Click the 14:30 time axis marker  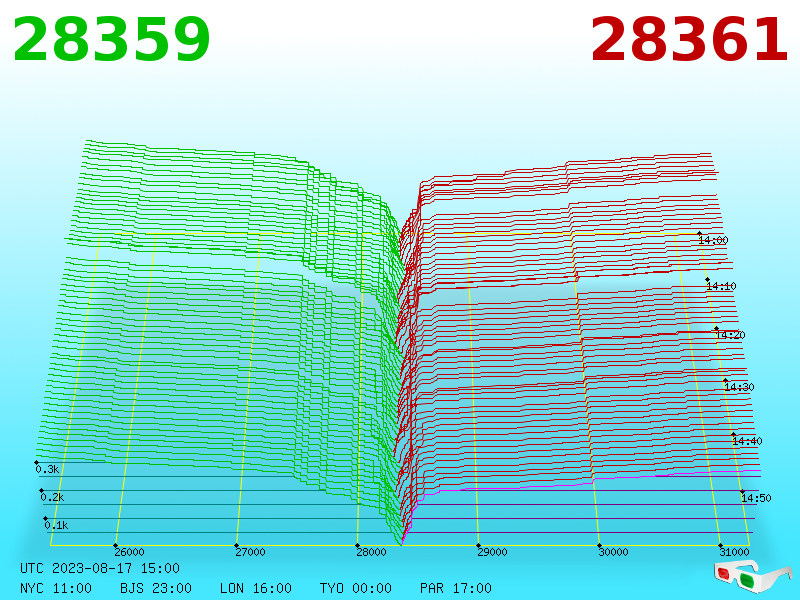(739, 387)
